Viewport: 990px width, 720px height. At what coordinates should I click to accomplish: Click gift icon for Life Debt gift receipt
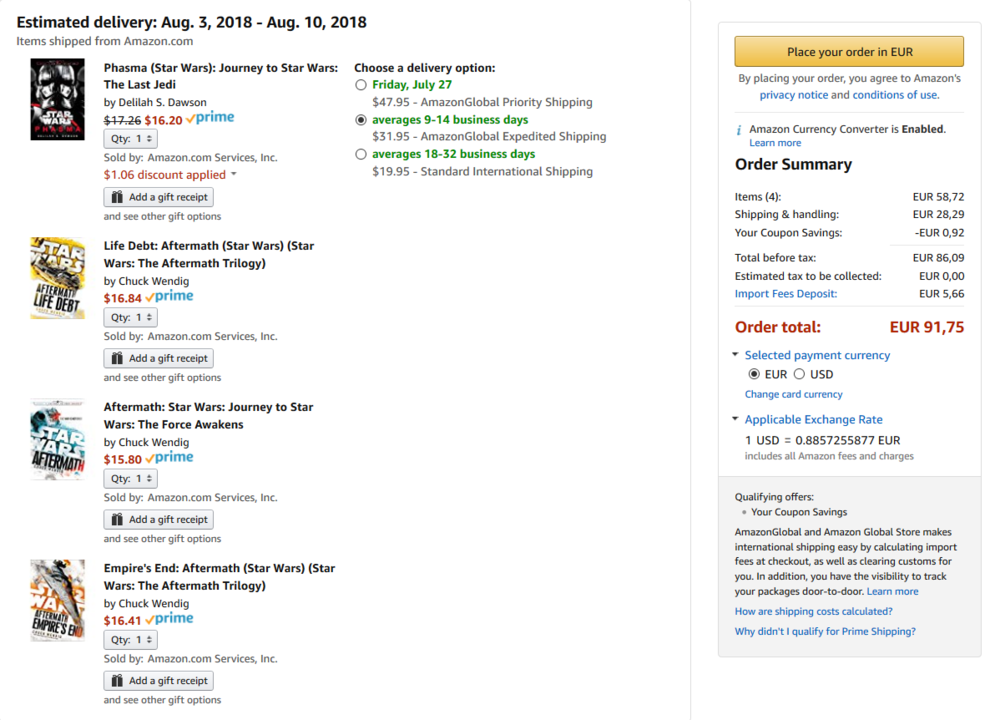[117, 358]
